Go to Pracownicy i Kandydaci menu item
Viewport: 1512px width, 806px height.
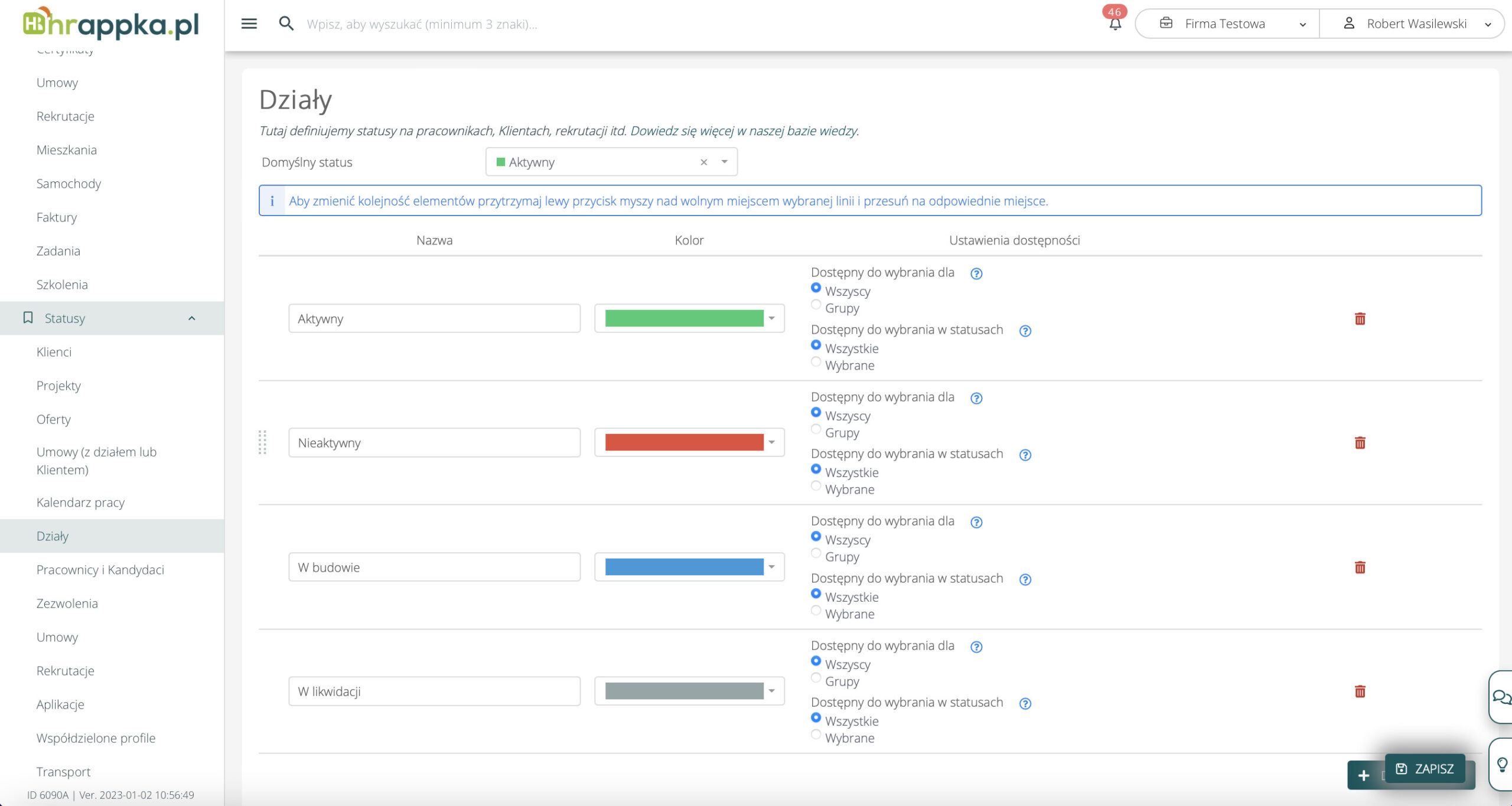(100, 570)
